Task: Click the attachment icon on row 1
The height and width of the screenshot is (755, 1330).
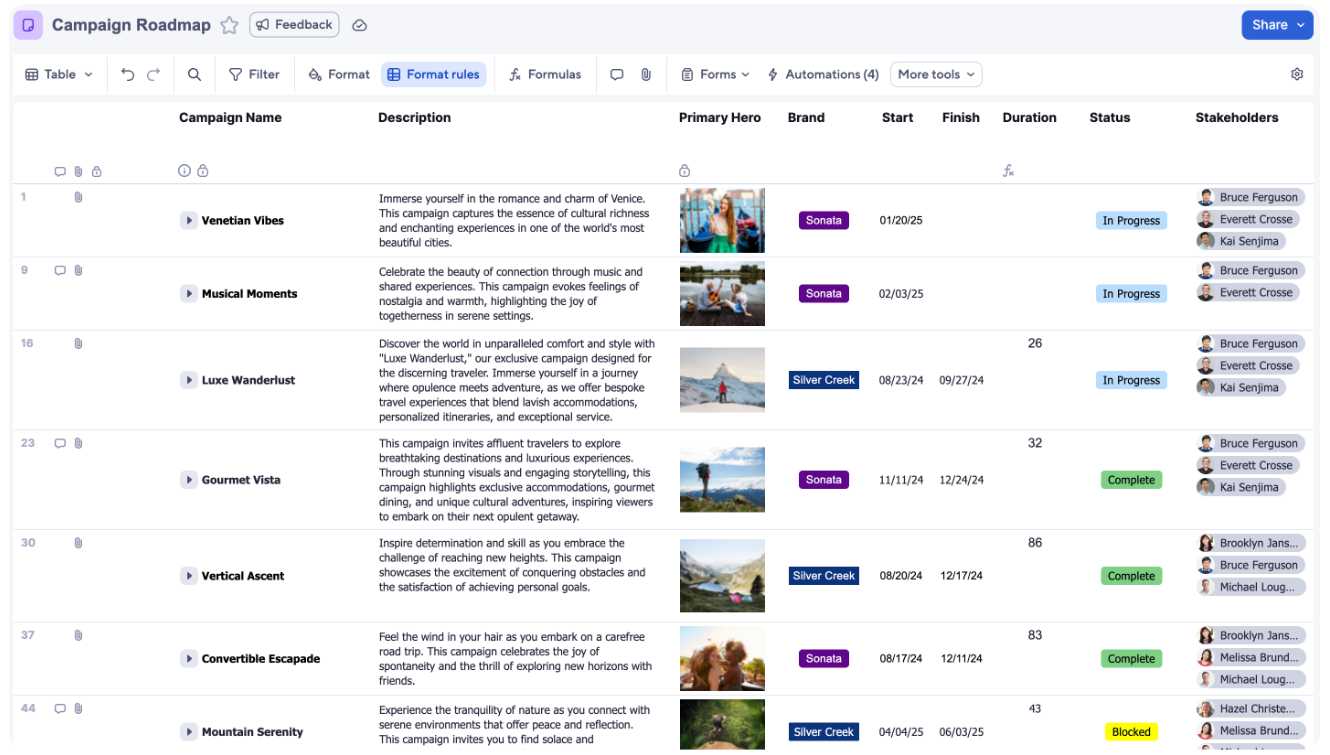Action: click(x=78, y=197)
